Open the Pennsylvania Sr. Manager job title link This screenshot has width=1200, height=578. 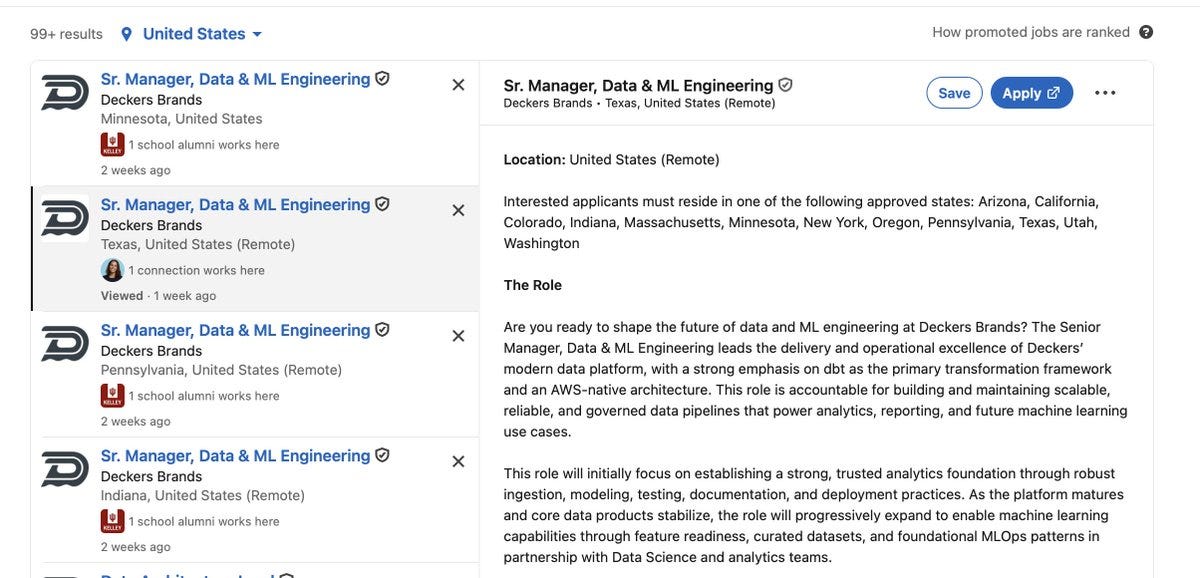[236, 330]
